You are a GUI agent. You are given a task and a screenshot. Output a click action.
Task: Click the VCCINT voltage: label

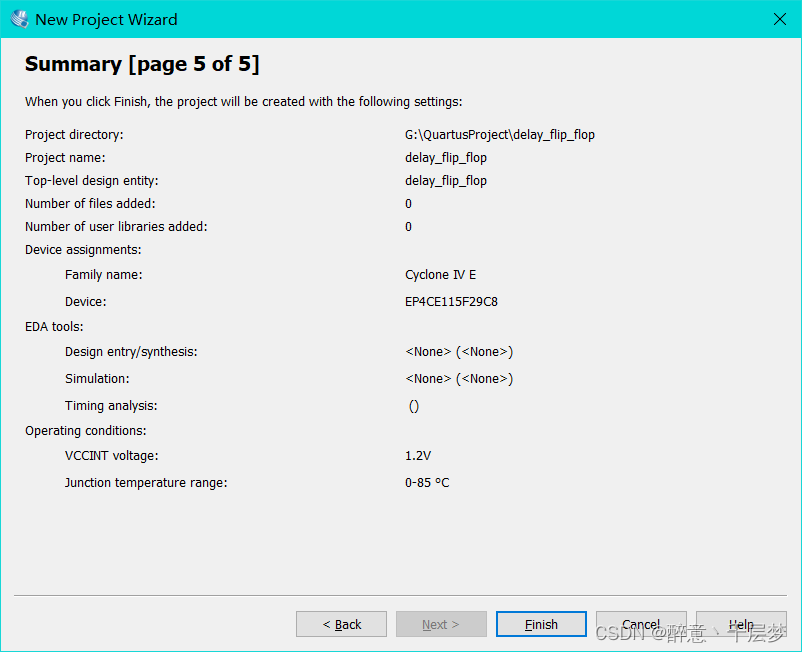112,456
